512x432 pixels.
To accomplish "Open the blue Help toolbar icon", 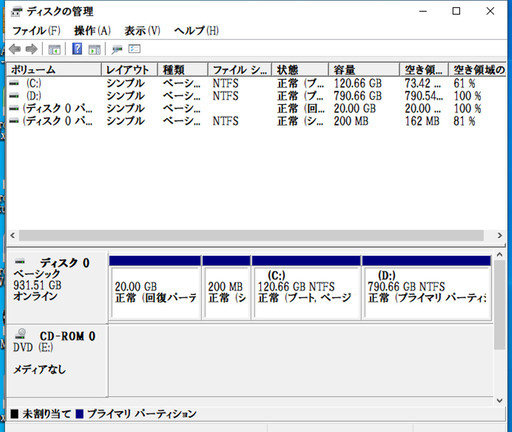I will tap(77, 49).
